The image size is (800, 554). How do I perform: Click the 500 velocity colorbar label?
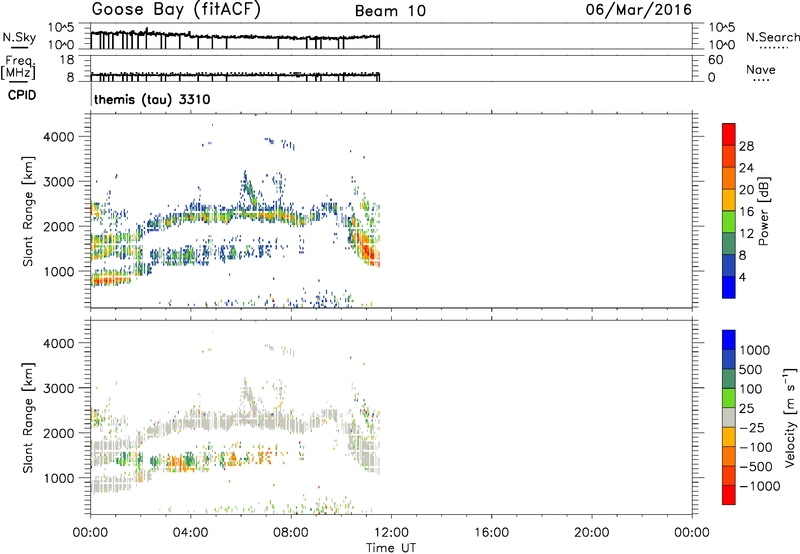(x=751, y=370)
